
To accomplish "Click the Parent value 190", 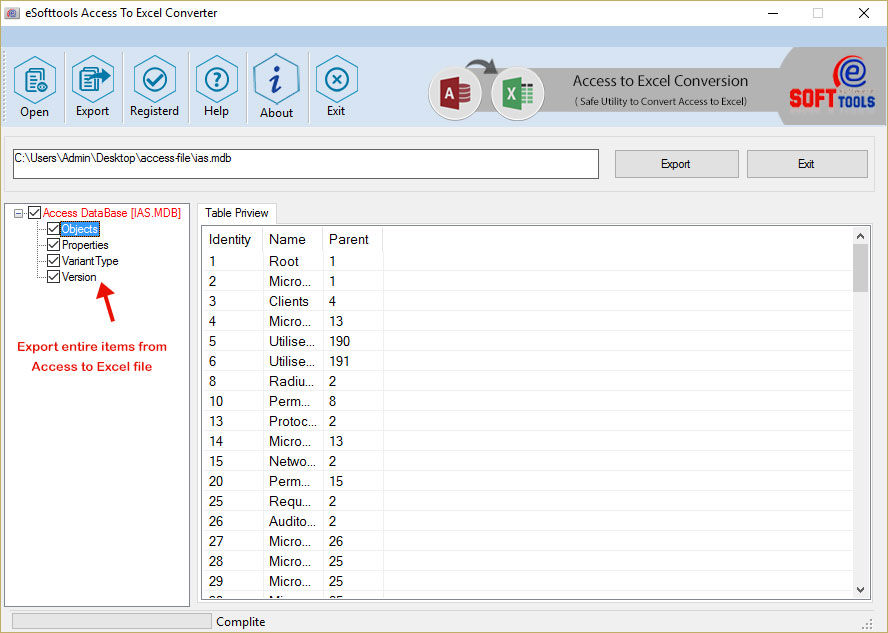I will (x=353, y=341).
